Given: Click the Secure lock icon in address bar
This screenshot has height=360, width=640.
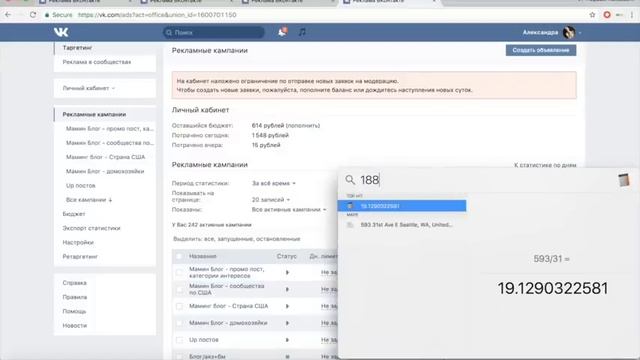Looking at the screenshot, I should coord(47,15).
